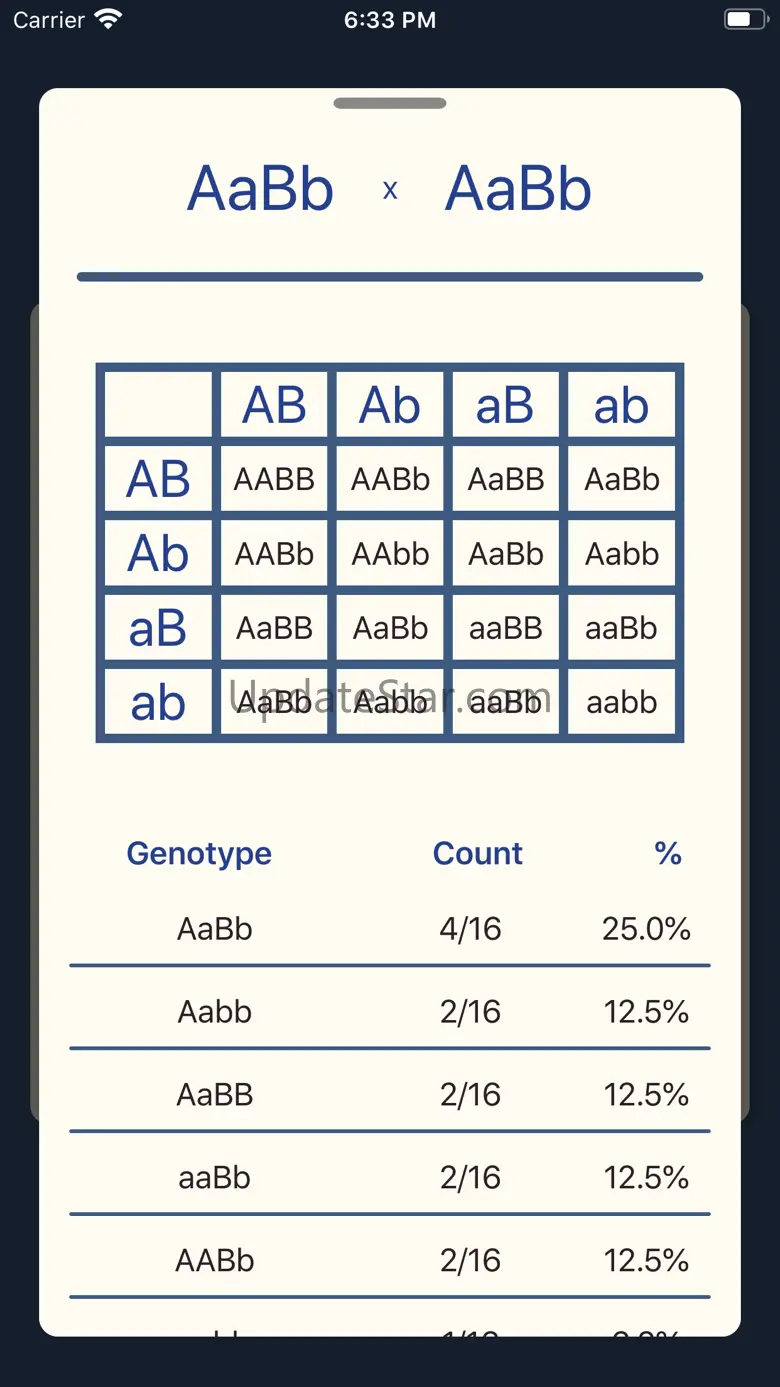Select the AaBb 4/16 results row
The width and height of the screenshot is (780, 1387).
pyautogui.click(x=390, y=929)
